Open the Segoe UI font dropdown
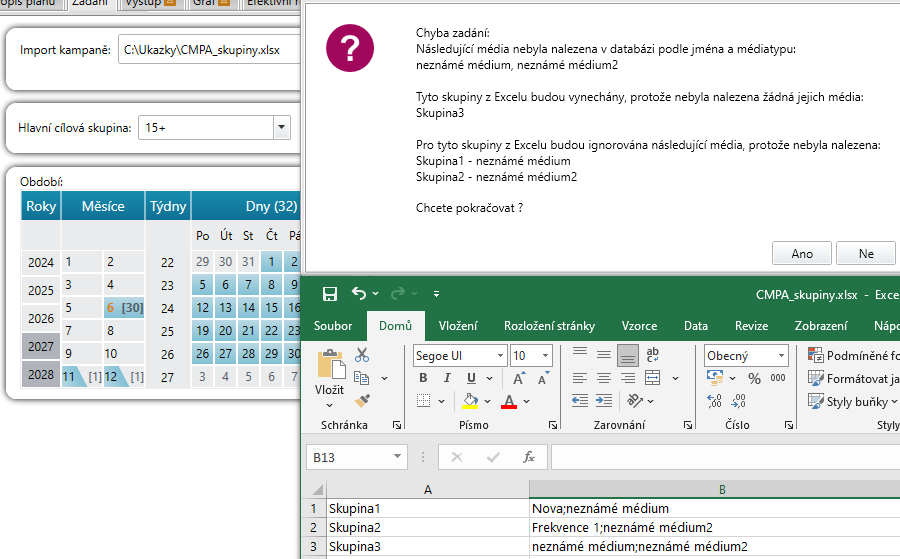This screenshot has width=900, height=559. point(500,355)
